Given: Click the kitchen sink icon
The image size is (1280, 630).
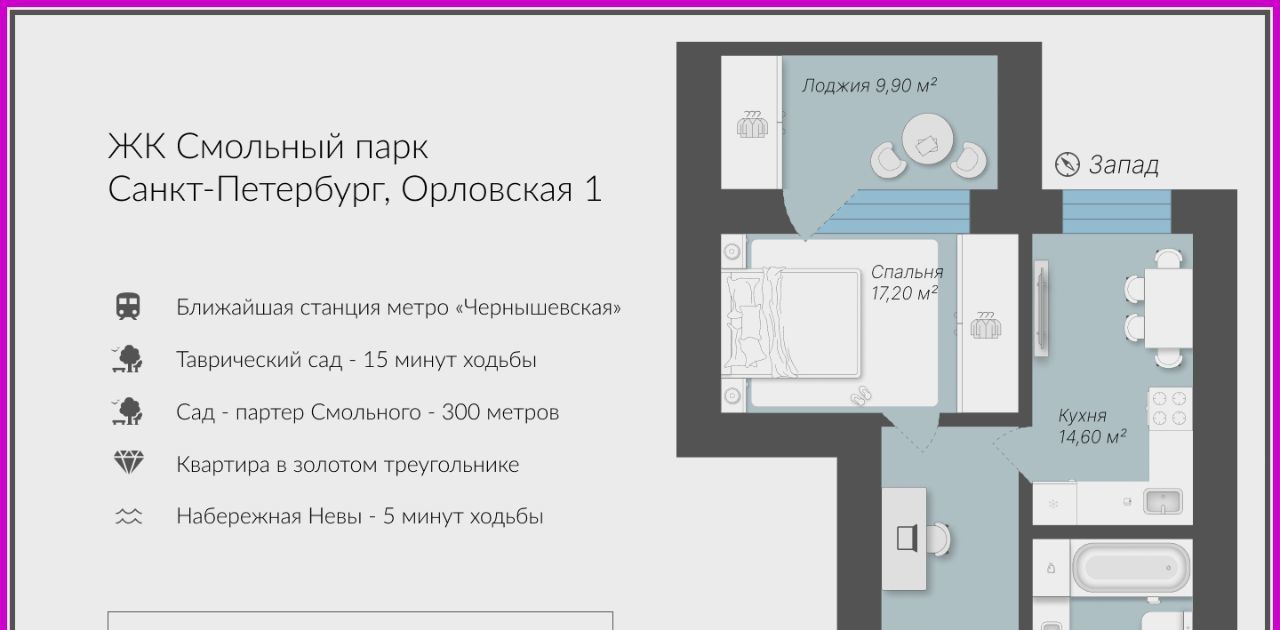Looking at the screenshot, I should click(1162, 501).
